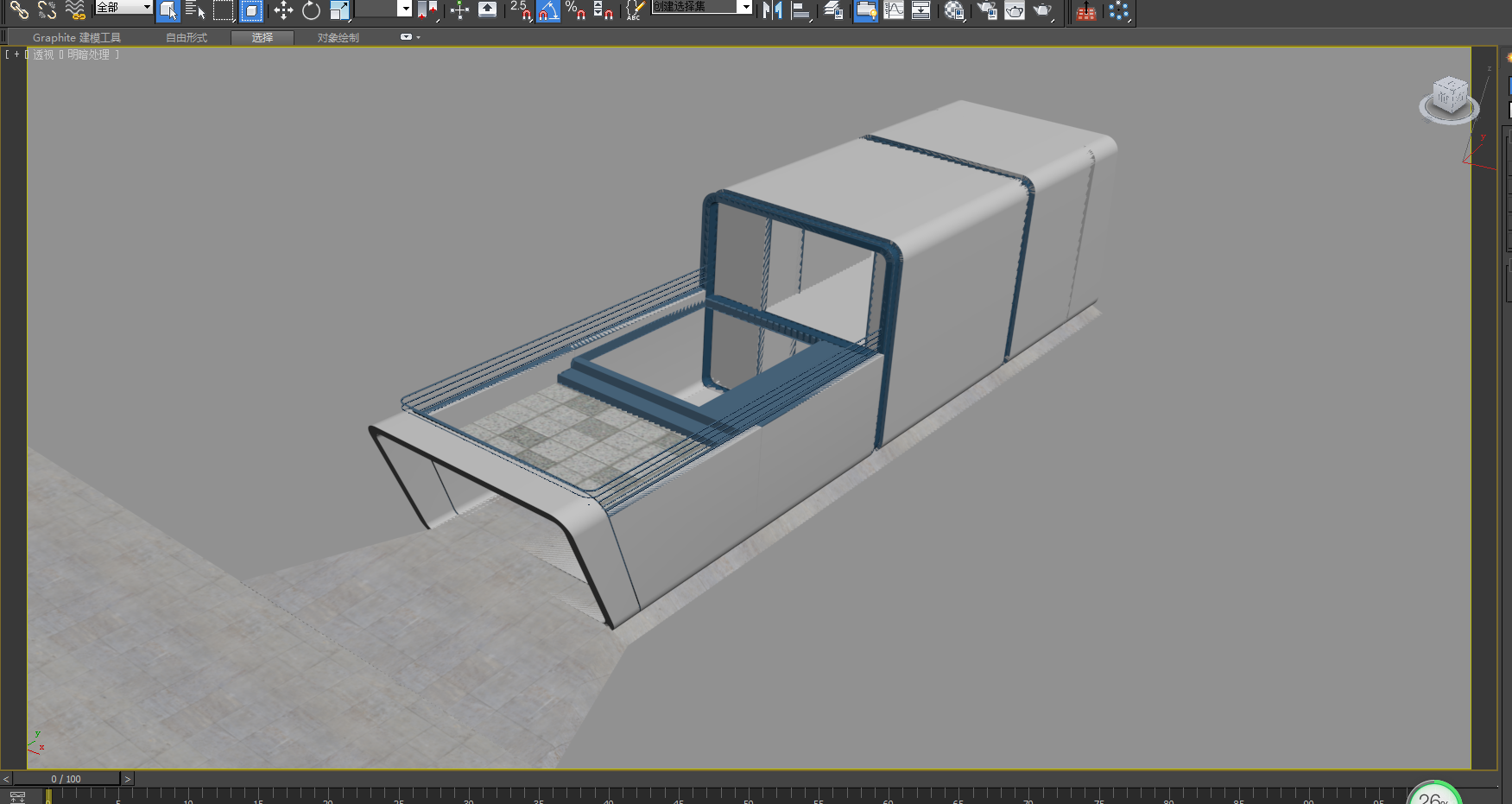Open the Material Editor sphere icon
Screen dimensions: 1512x804
pos(953,10)
